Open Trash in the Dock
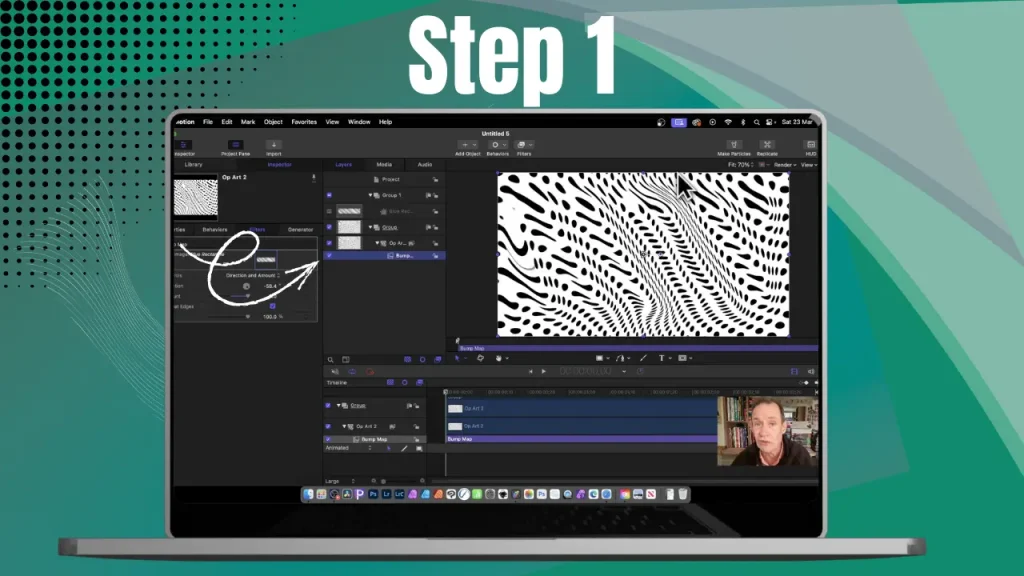 pyautogui.click(x=682, y=494)
